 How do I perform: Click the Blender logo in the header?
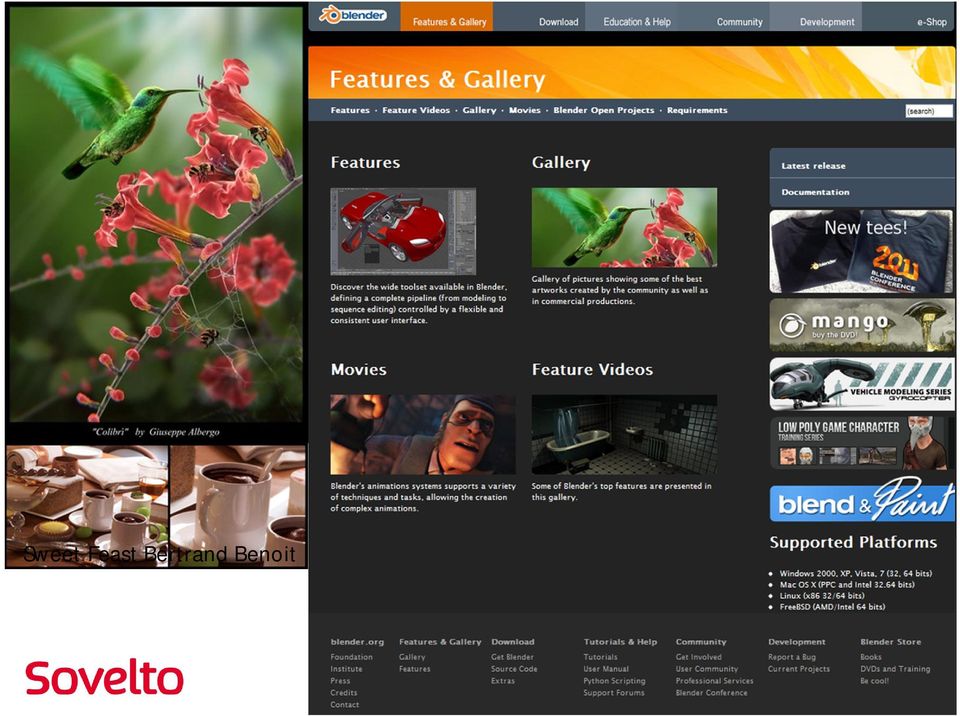(353, 15)
